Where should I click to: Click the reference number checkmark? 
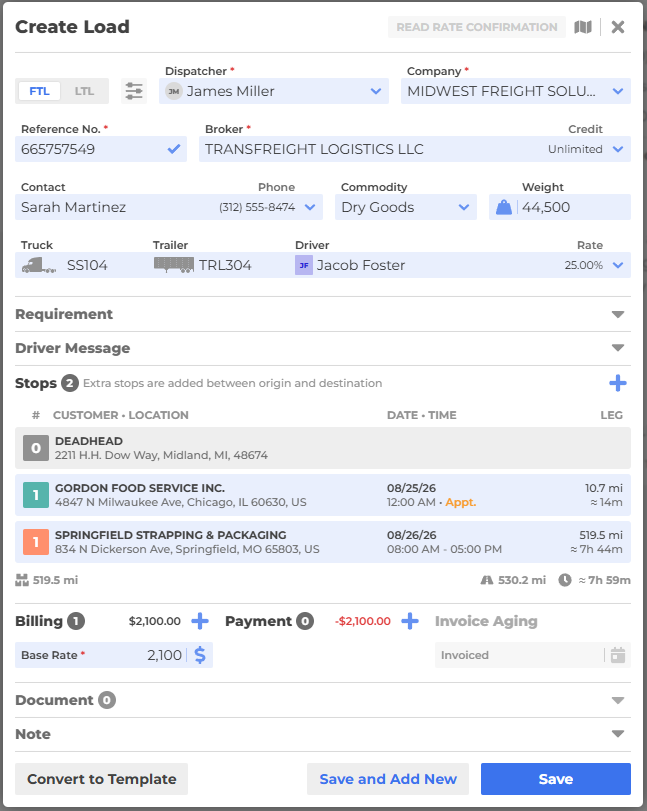174,149
